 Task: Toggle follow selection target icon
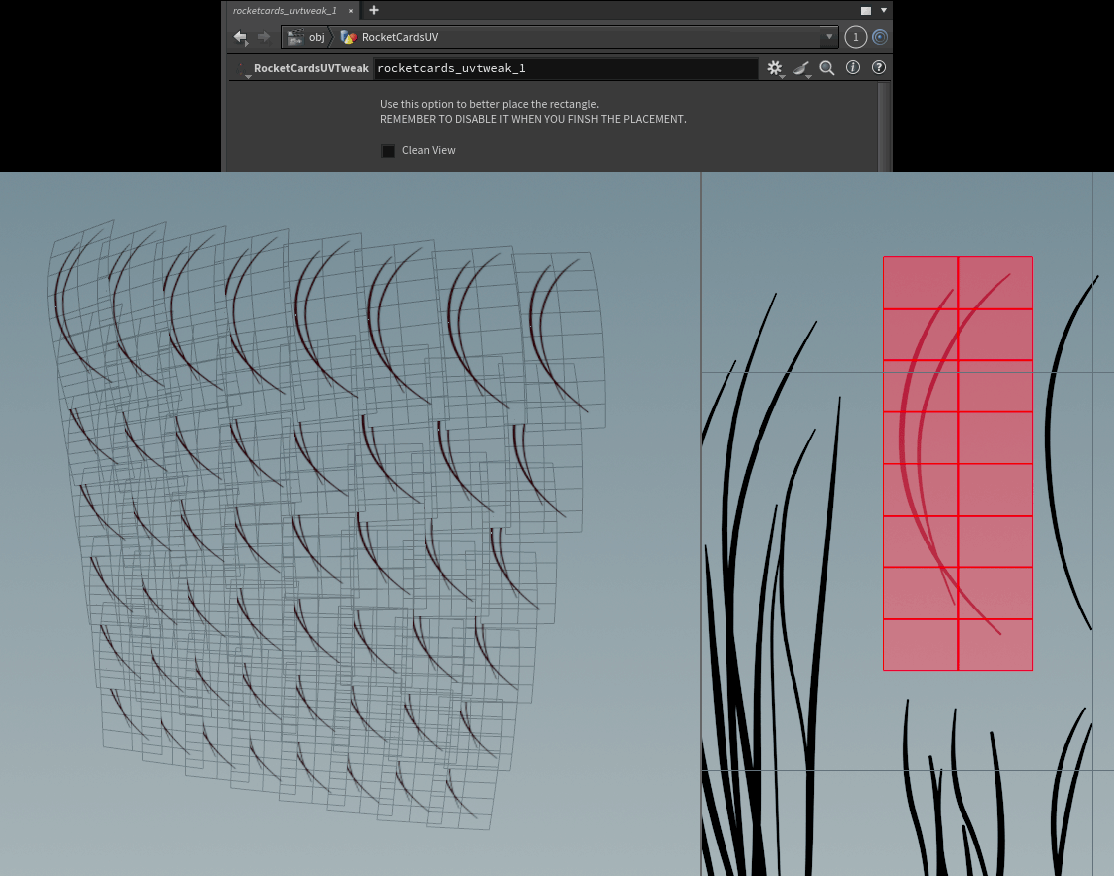pyautogui.click(x=880, y=37)
